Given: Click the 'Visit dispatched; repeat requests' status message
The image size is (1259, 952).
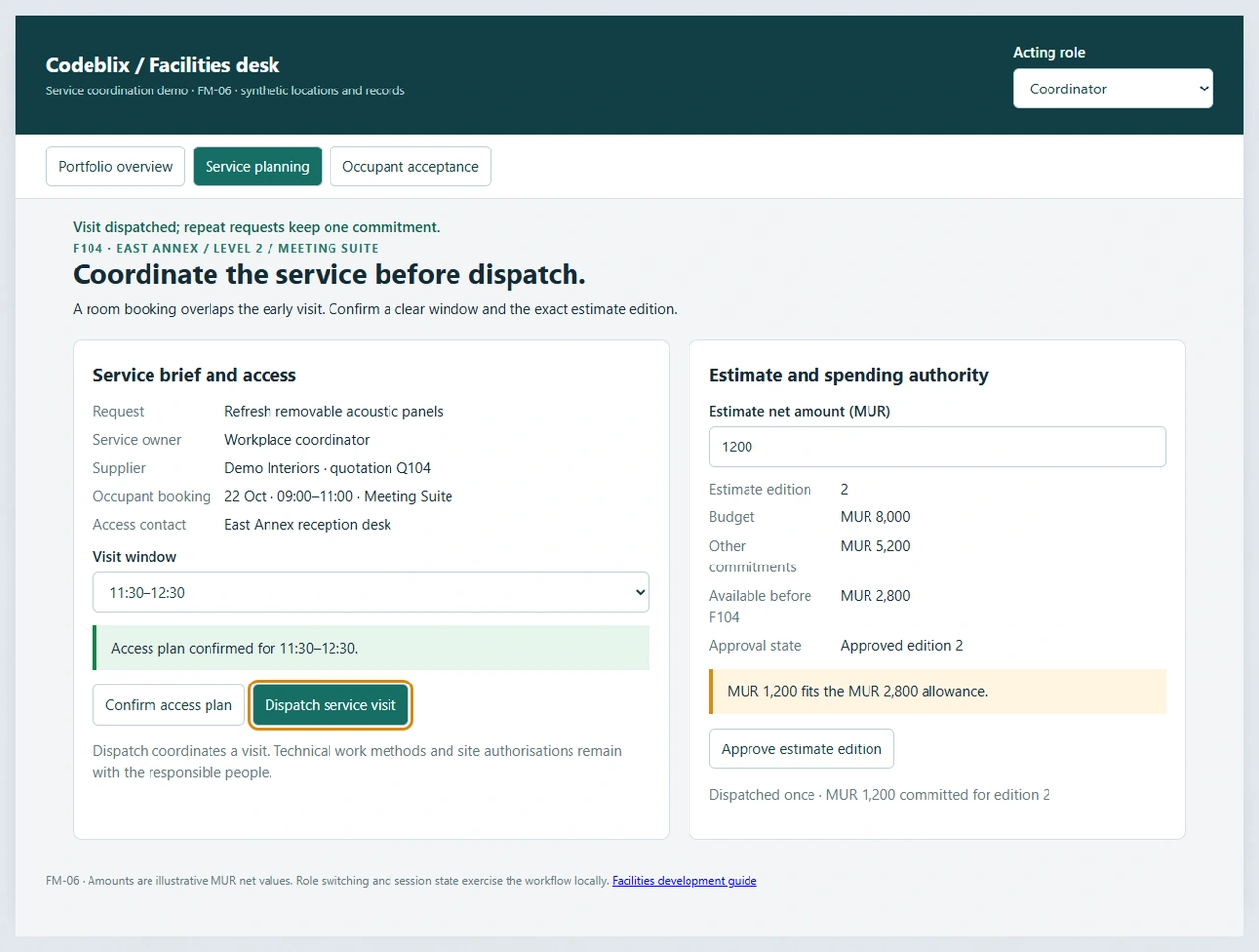Looking at the screenshot, I should click(x=256, y=227).
